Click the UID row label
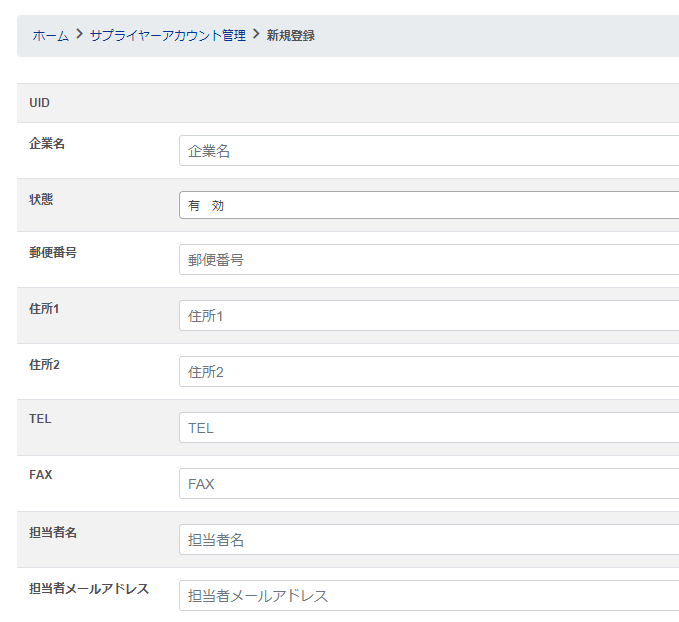The height and width of the screenshot is (622, 679). [40, 103]
